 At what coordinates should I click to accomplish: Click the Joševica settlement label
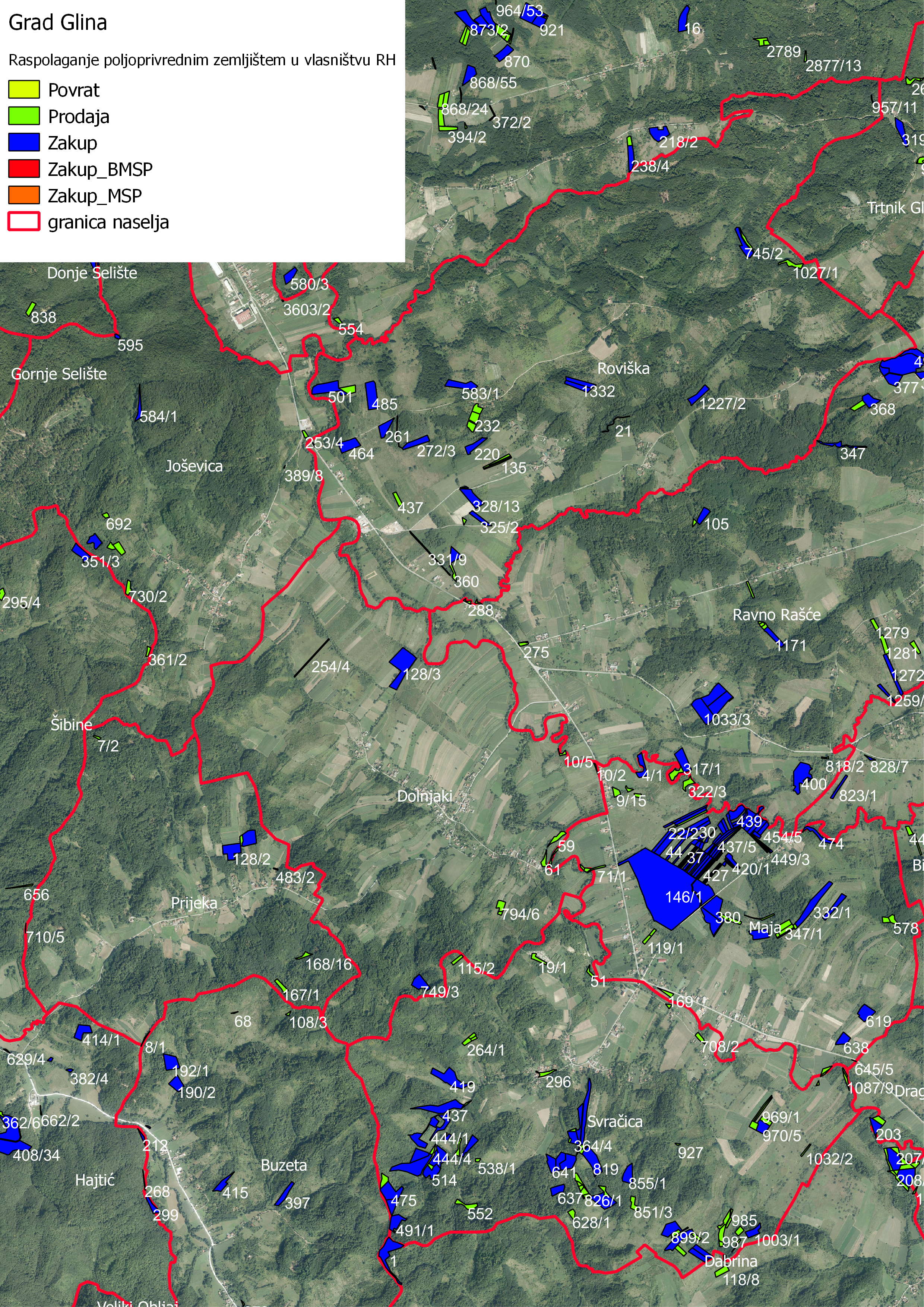click(194, 466)
